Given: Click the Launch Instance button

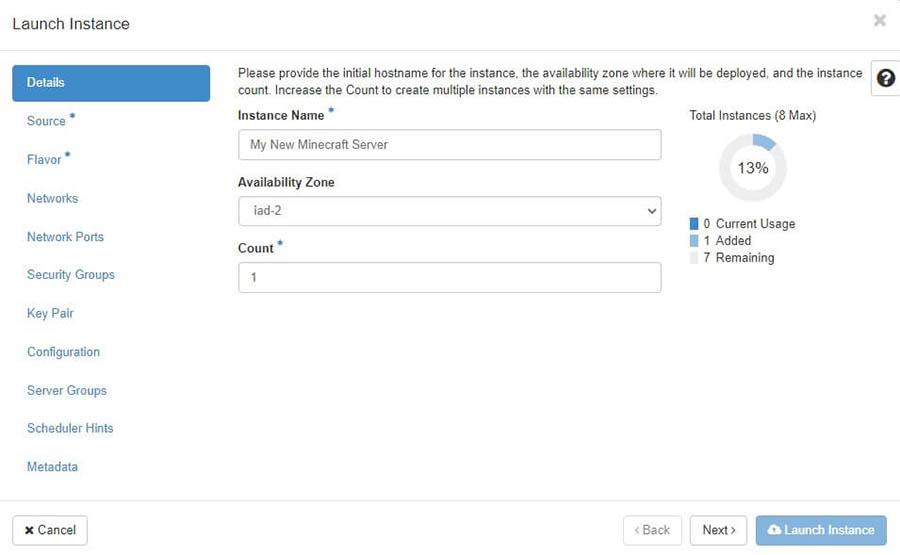Looking at the screenshot, I should tap(820, 530).
